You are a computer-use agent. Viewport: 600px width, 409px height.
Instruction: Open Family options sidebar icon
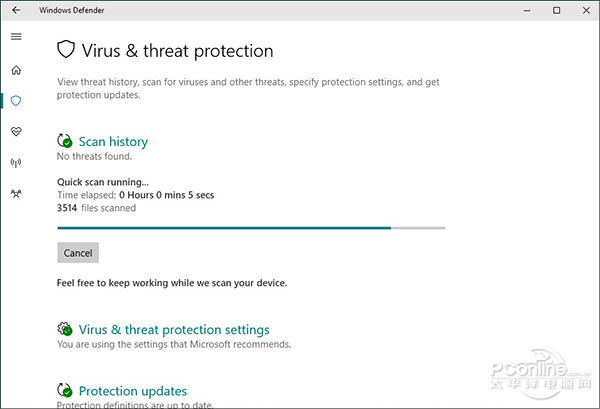click(15, 192)
